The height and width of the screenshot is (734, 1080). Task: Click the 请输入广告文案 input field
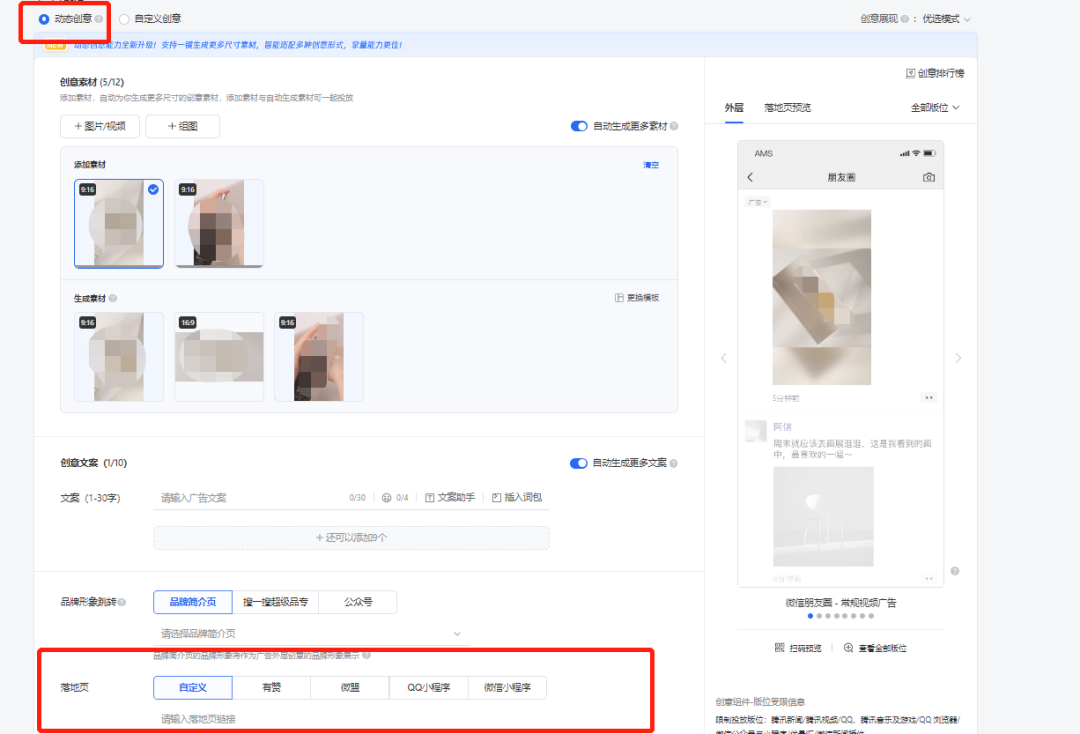pyautogui.click(x=250, y=497)
